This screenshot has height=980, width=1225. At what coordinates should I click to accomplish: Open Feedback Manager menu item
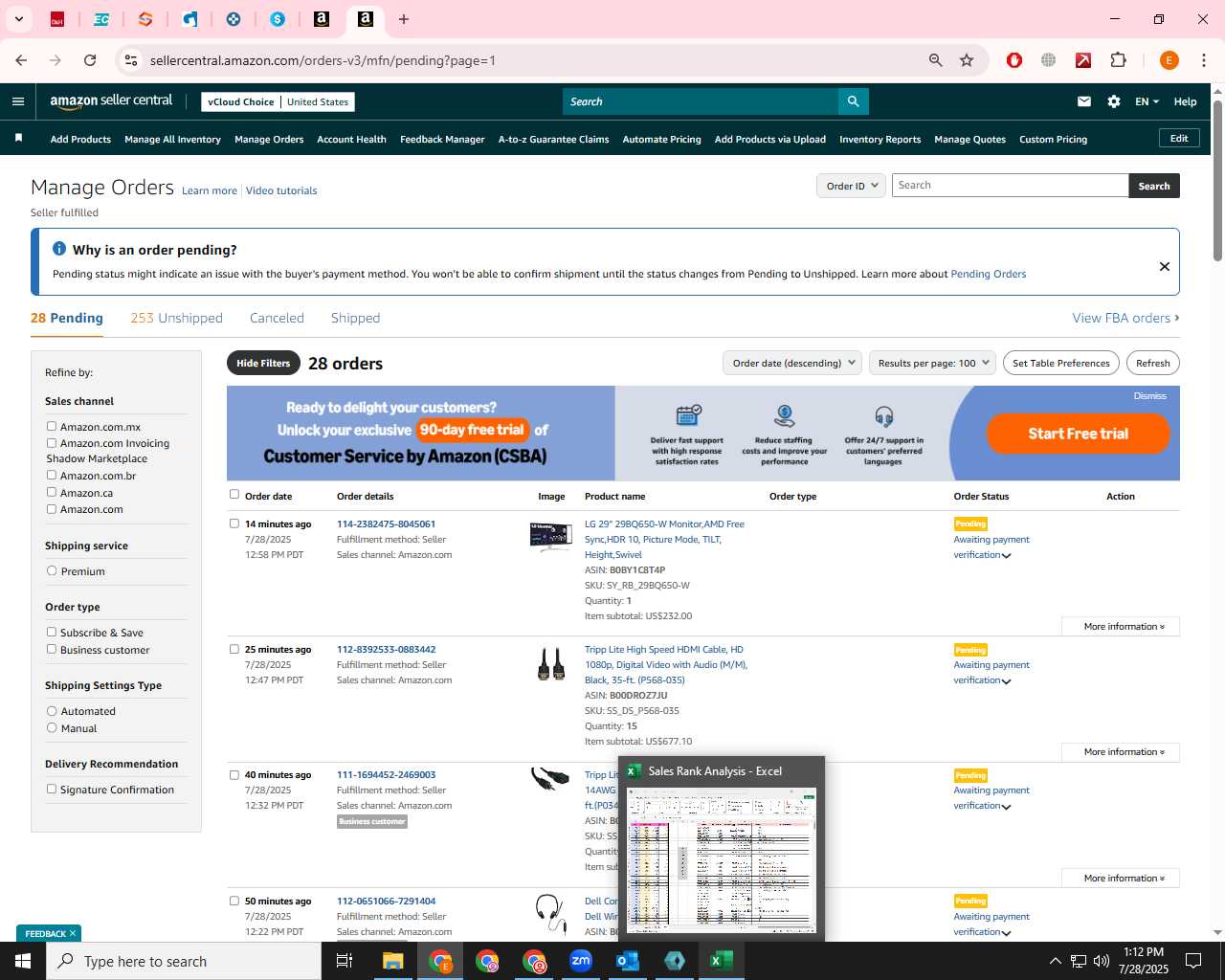point(442,139)
